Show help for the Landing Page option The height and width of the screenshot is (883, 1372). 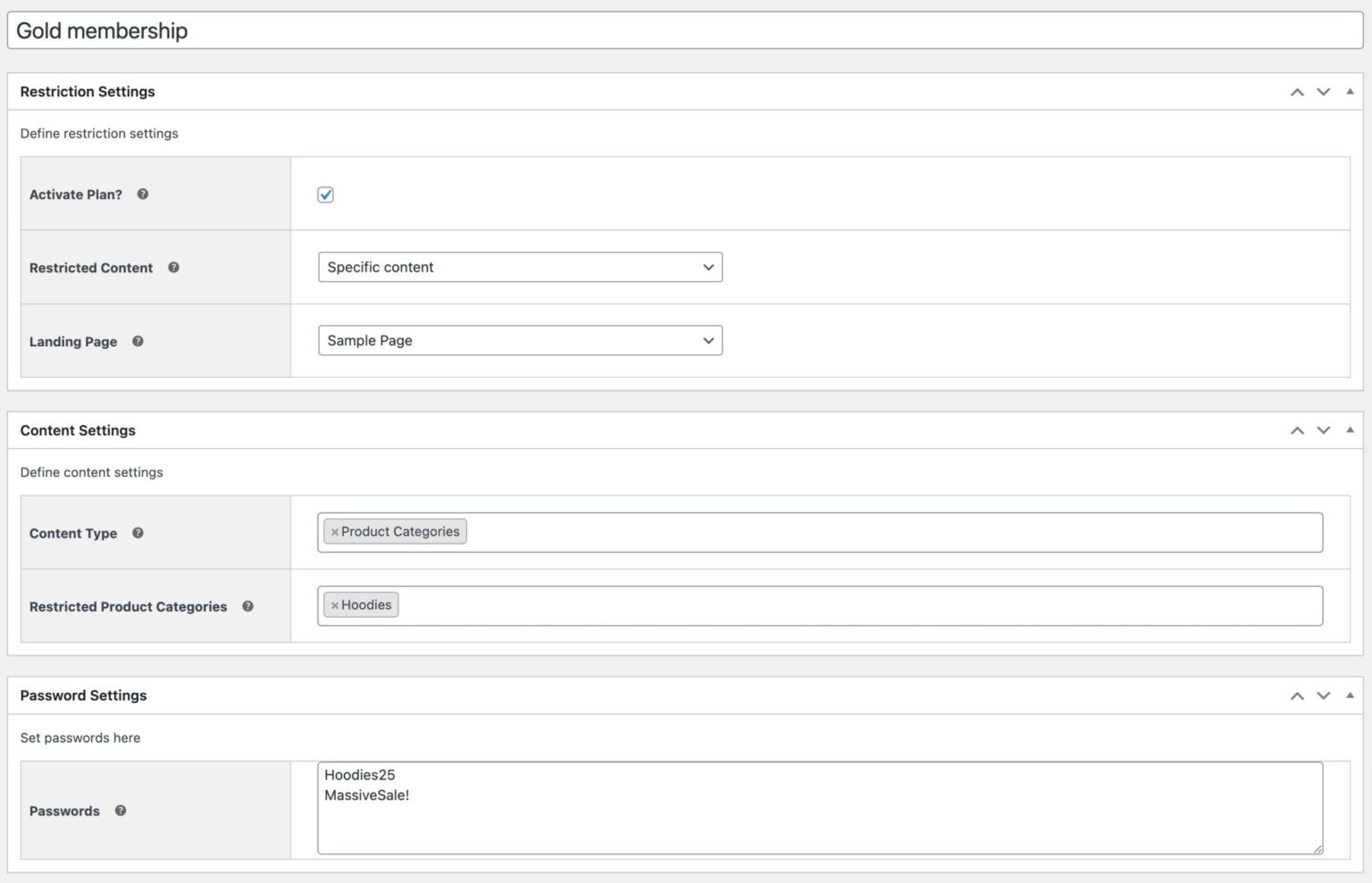[138, 341]
